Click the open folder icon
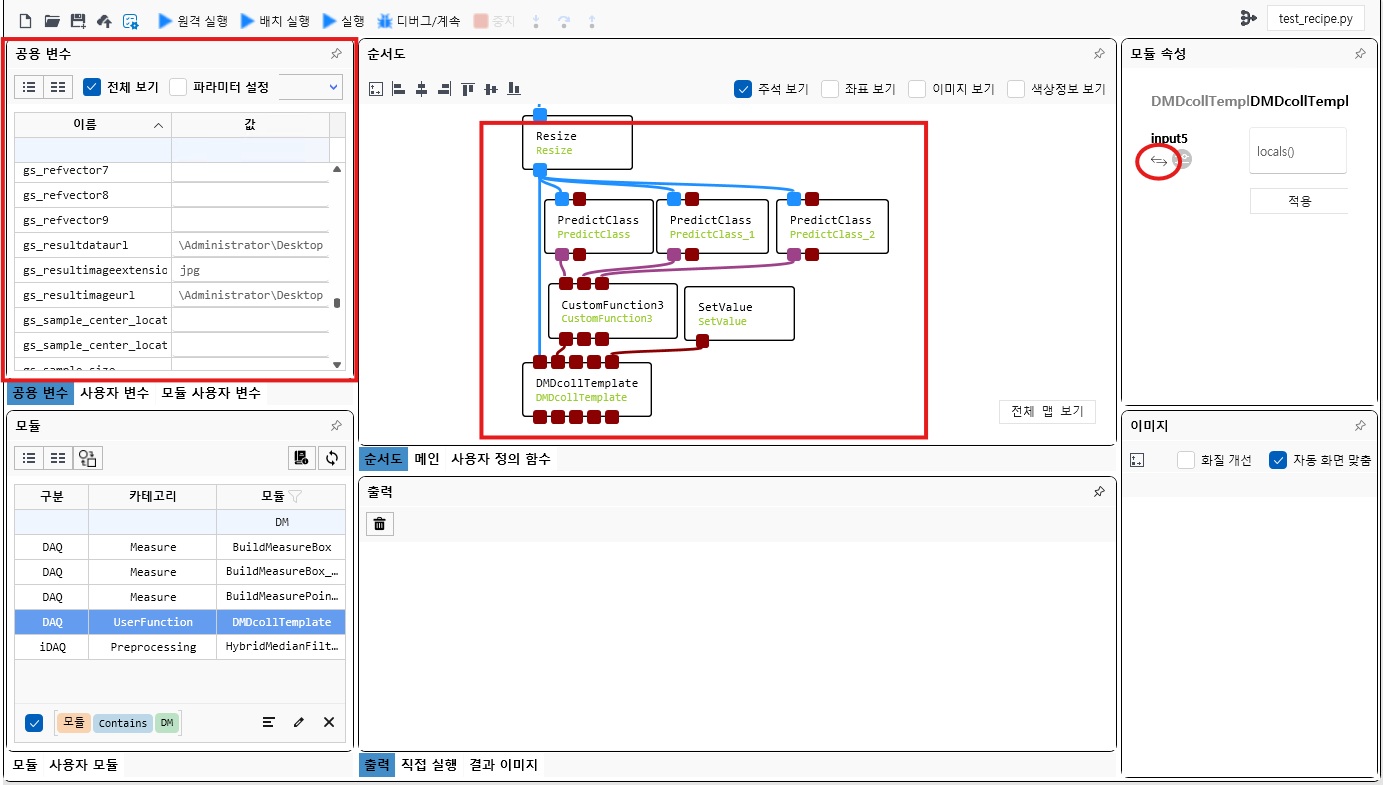This screenshot has height=785, width=1383. (x=52, y=20)
